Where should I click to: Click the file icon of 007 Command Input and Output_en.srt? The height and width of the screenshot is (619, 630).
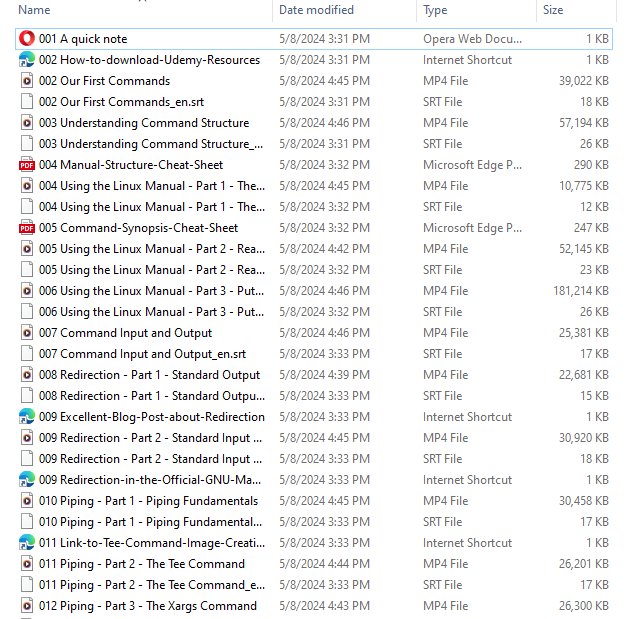[x=27, y=354]
